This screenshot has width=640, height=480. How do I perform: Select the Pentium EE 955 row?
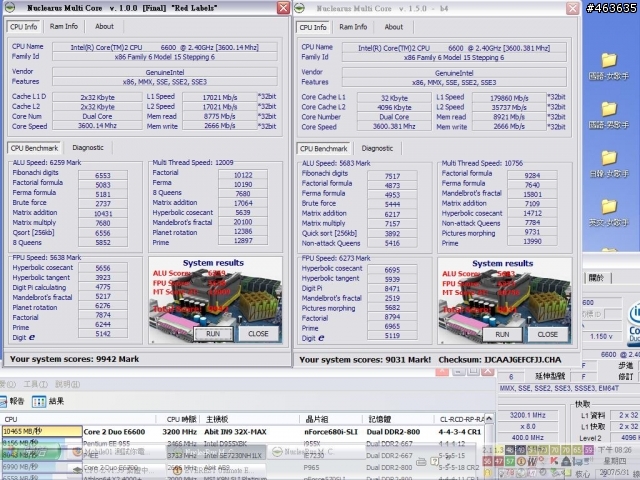[x=242, y=443]
